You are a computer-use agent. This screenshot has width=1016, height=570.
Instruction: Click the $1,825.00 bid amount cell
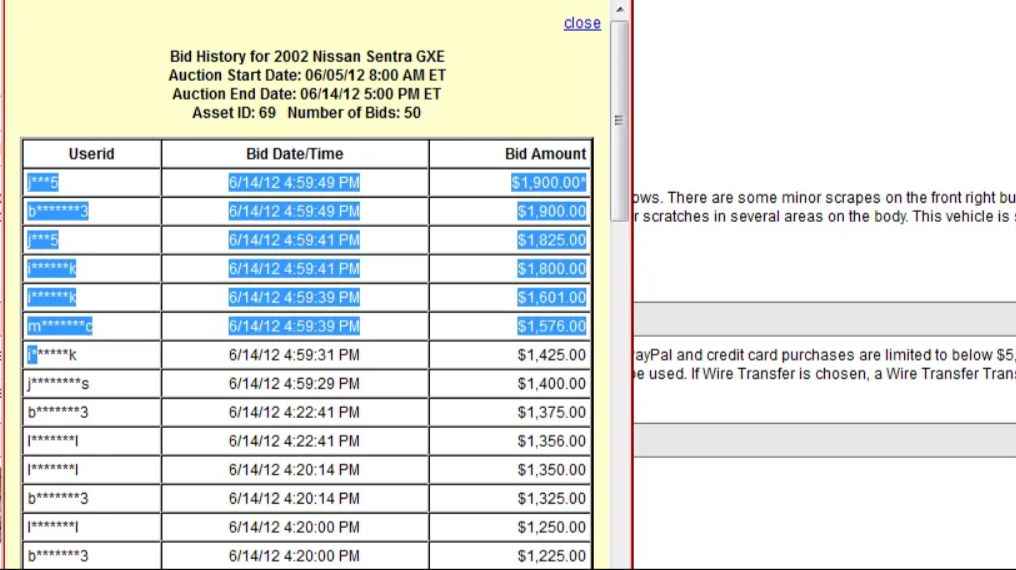point(551,240)
